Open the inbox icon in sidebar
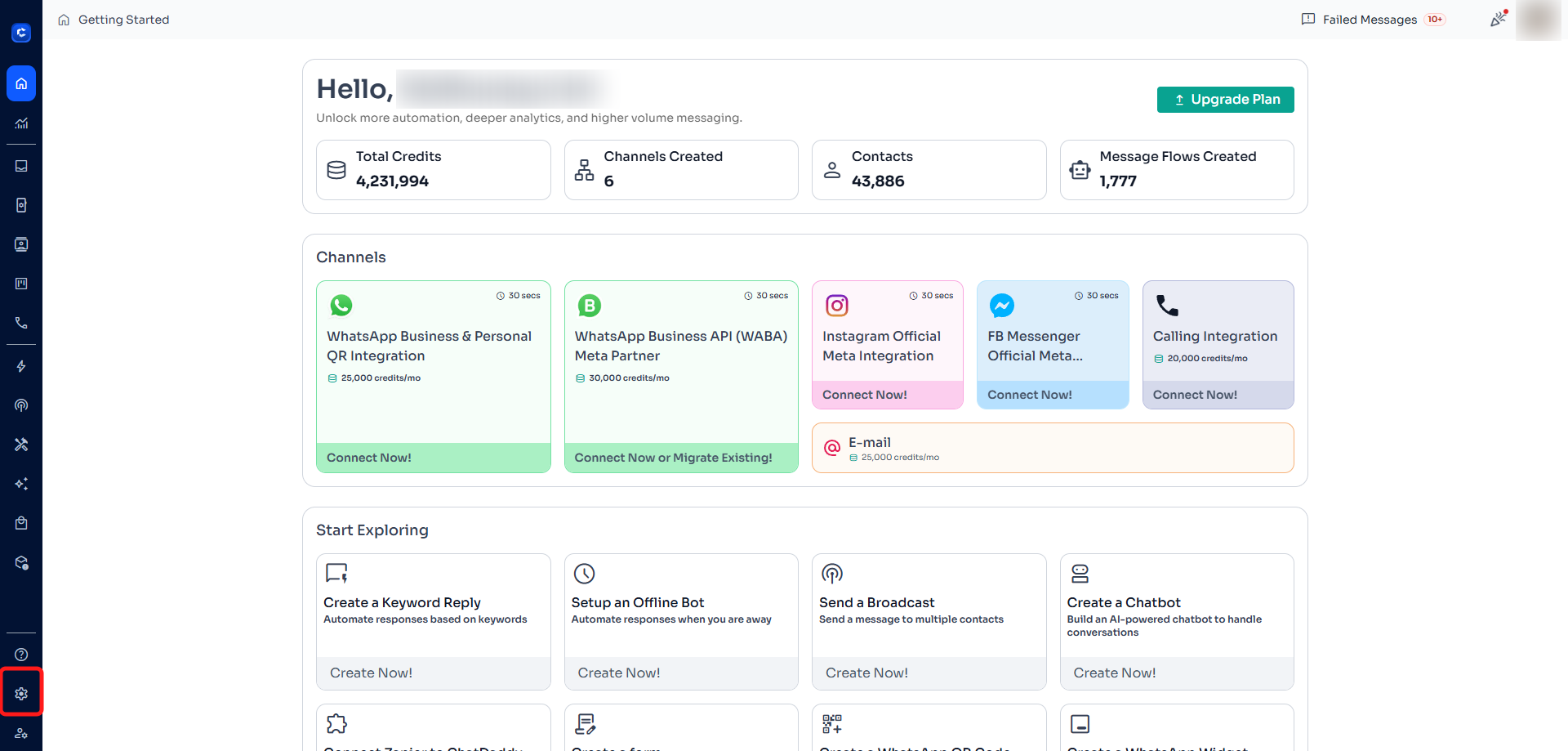The image size is (1568, 751). click(x=21, y=166)
